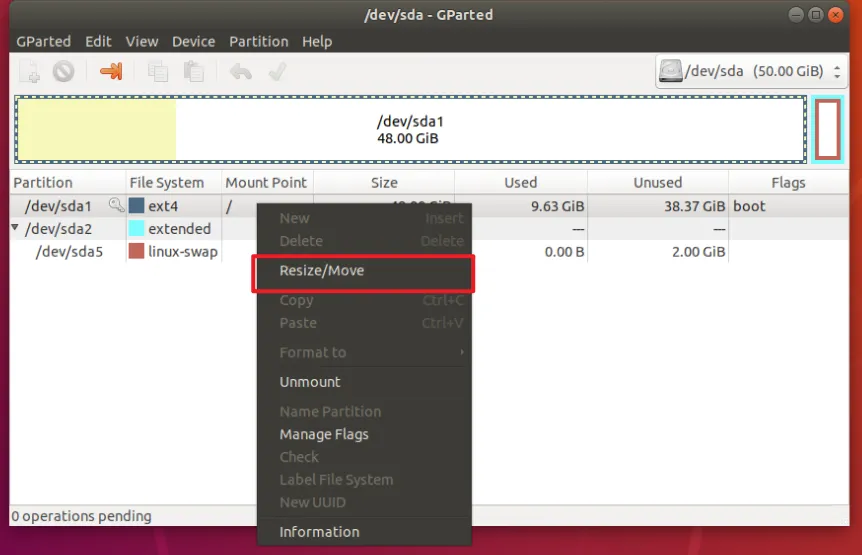Click the greyed Copy context menu entry
This screenshot has width=862, height=555.
[x=364, y=300]
